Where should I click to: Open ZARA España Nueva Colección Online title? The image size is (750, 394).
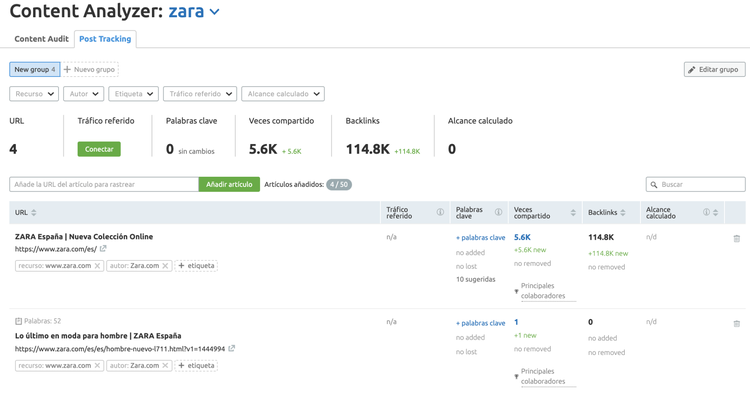coord(84,237)
